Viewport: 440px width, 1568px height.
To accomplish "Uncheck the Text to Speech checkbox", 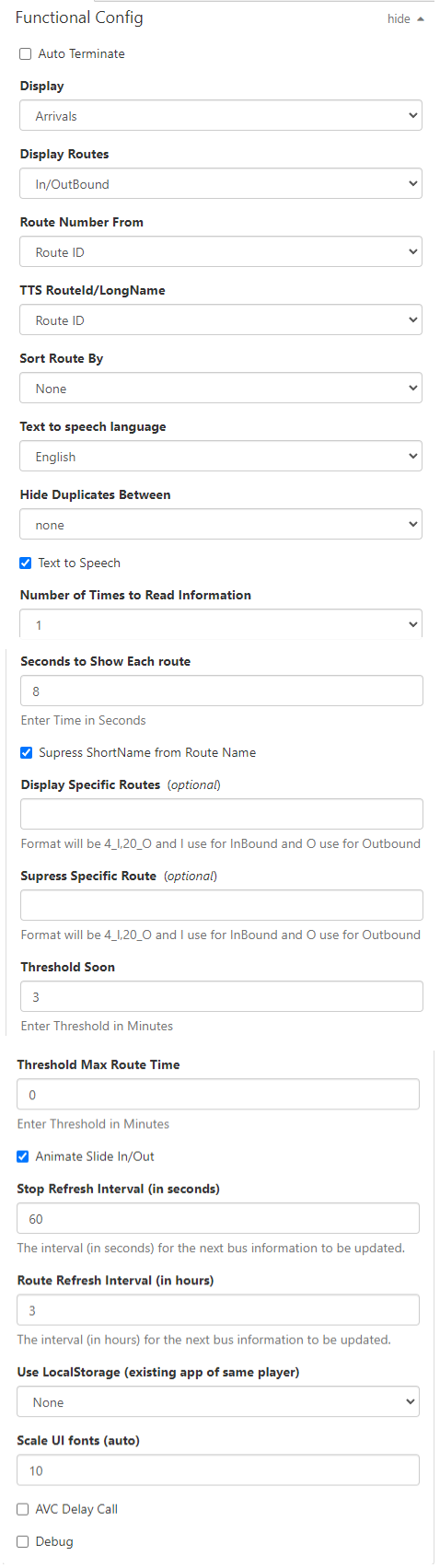I will click(x=26, y=563).
